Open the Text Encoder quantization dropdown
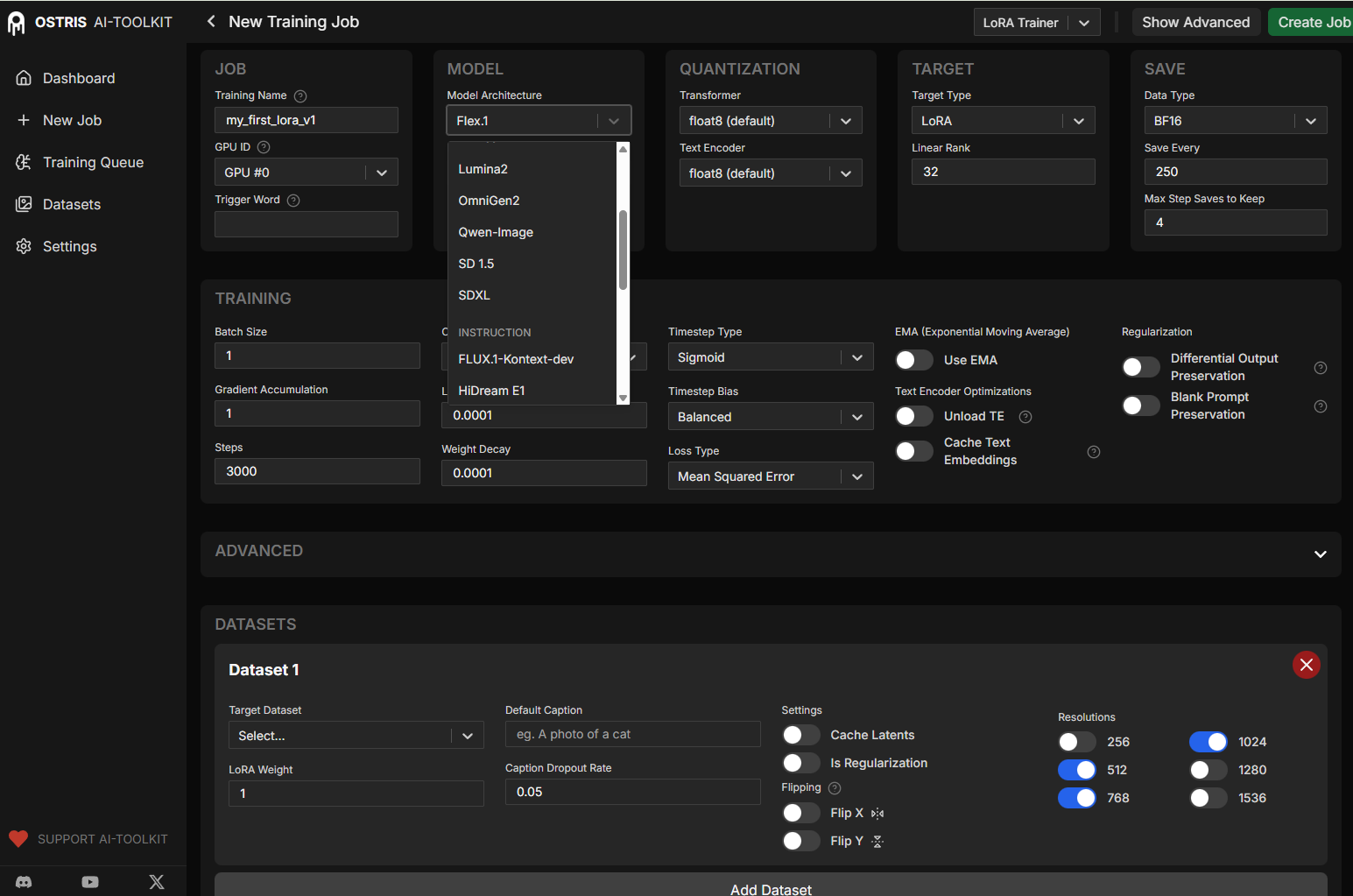 click(x=771, y=173)
